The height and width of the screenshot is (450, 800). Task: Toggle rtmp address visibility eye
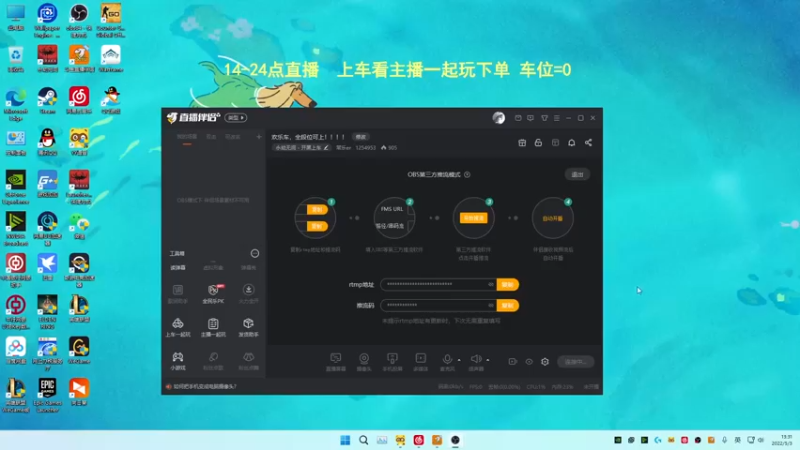pyautogui.click(x=491, y=284)
